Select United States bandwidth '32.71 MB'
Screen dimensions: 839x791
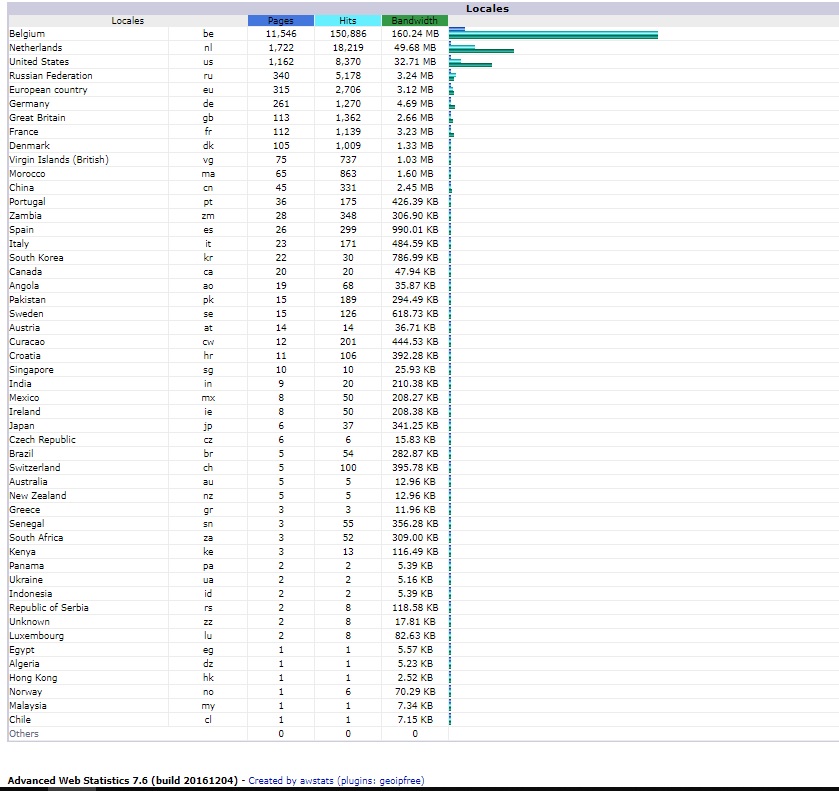[x=415, y=62]
